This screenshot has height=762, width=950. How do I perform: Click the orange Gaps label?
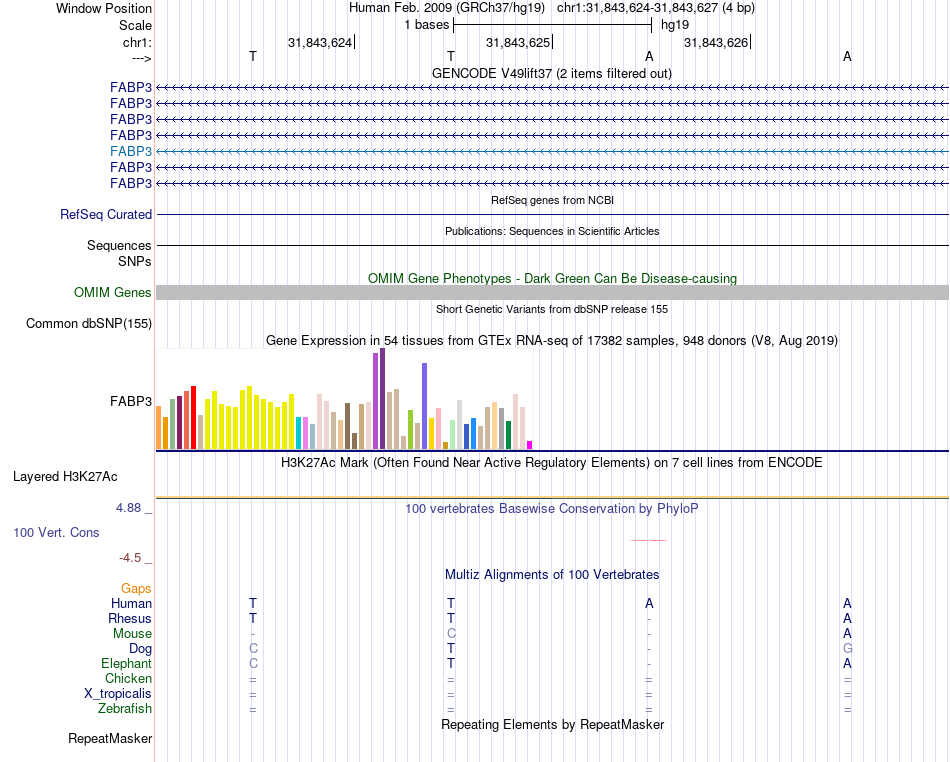(136, 588)
